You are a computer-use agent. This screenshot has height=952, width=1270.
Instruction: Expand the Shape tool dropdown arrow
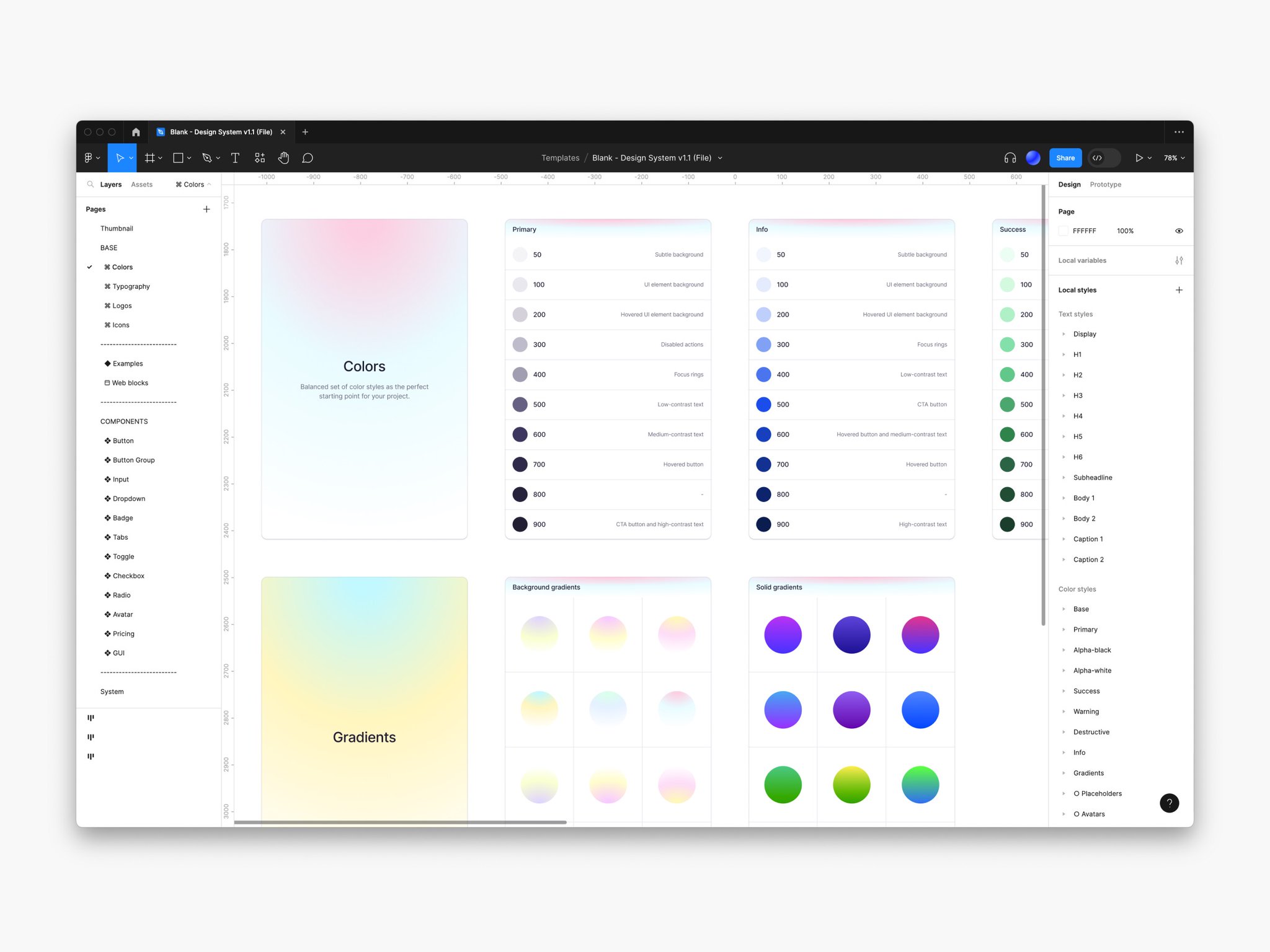190,158
